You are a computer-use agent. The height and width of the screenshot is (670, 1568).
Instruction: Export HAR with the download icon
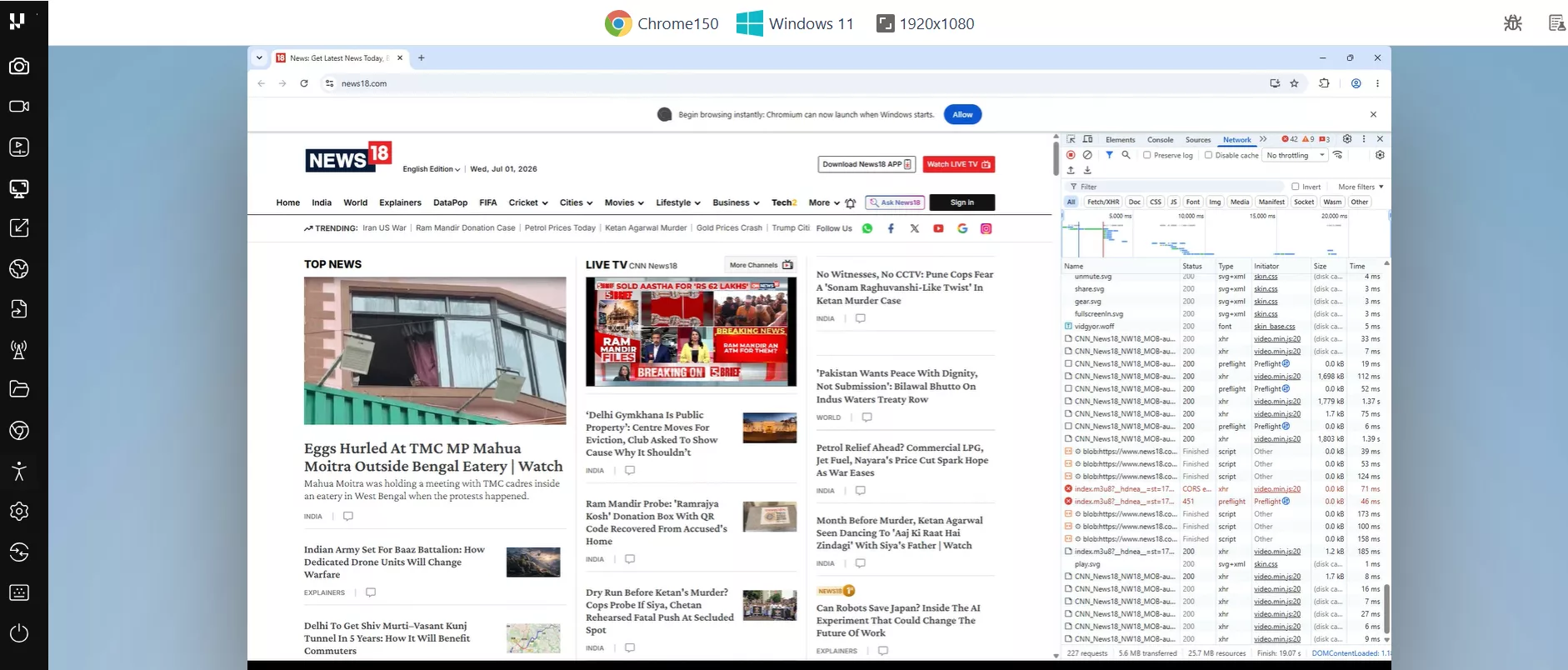coord(1087,170)
